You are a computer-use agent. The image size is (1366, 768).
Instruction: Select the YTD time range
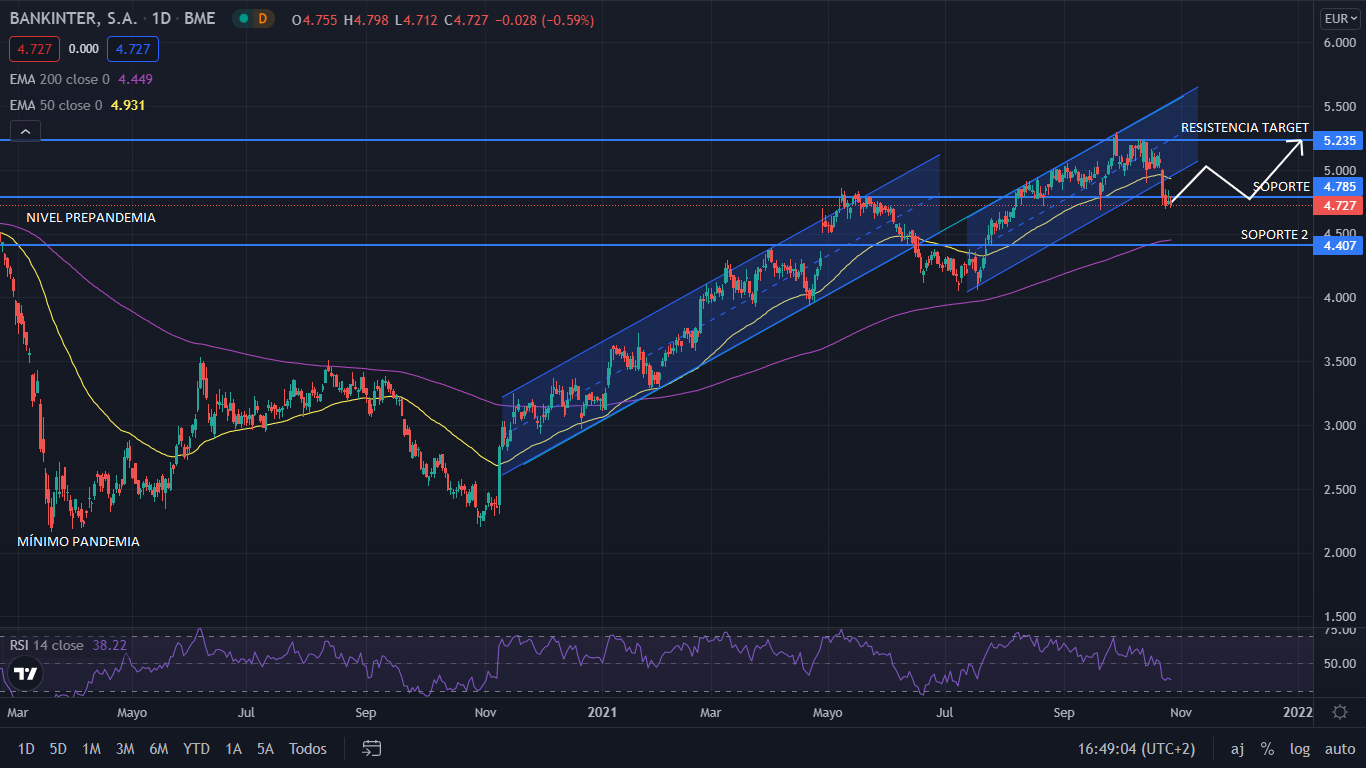click(x=197, y=748)
